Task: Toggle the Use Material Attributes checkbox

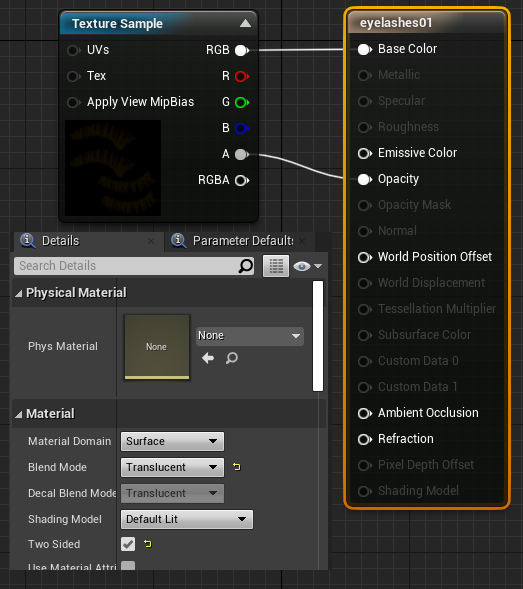Action: point(128,565)
